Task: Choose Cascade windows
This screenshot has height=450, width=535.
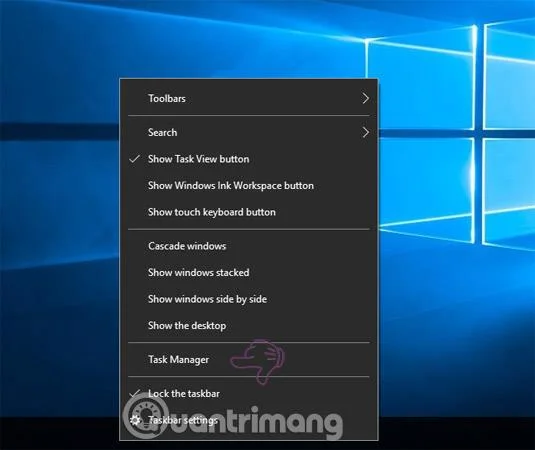Action: (x=248, y=246)
